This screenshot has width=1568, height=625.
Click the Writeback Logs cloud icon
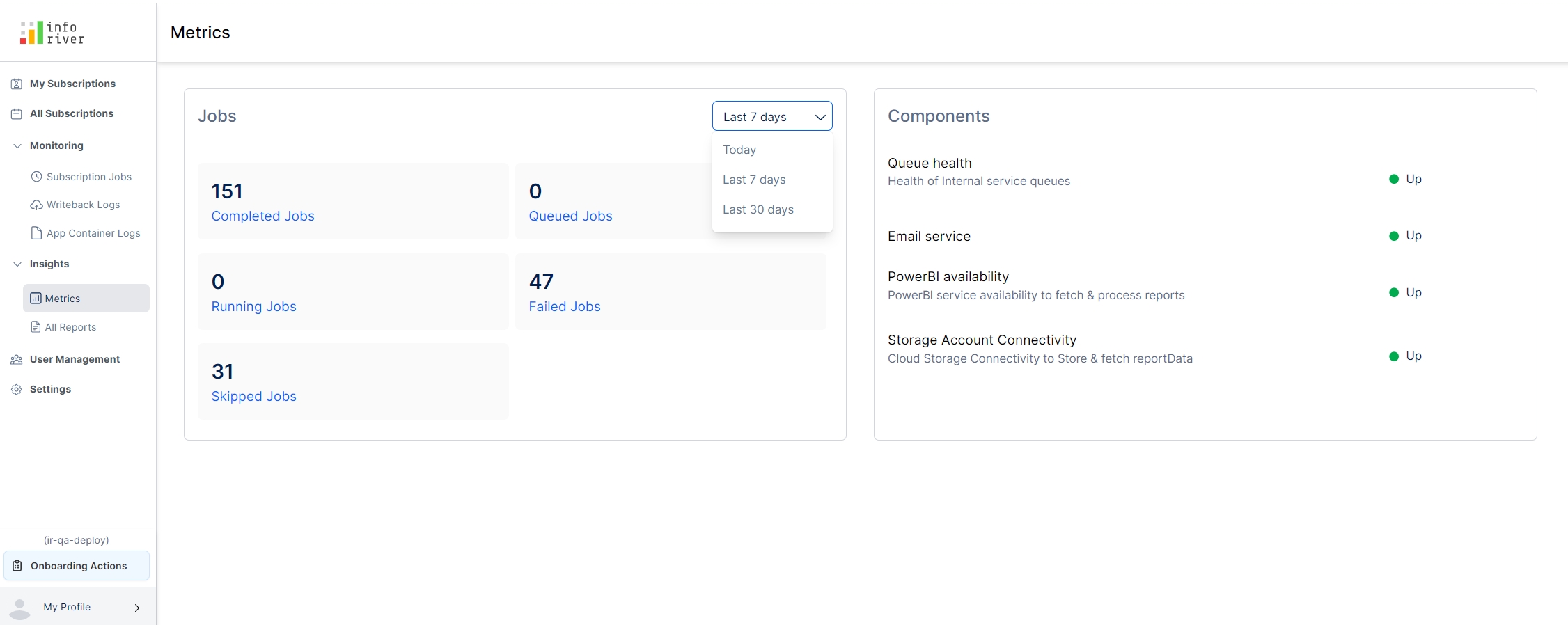(37, 205)
